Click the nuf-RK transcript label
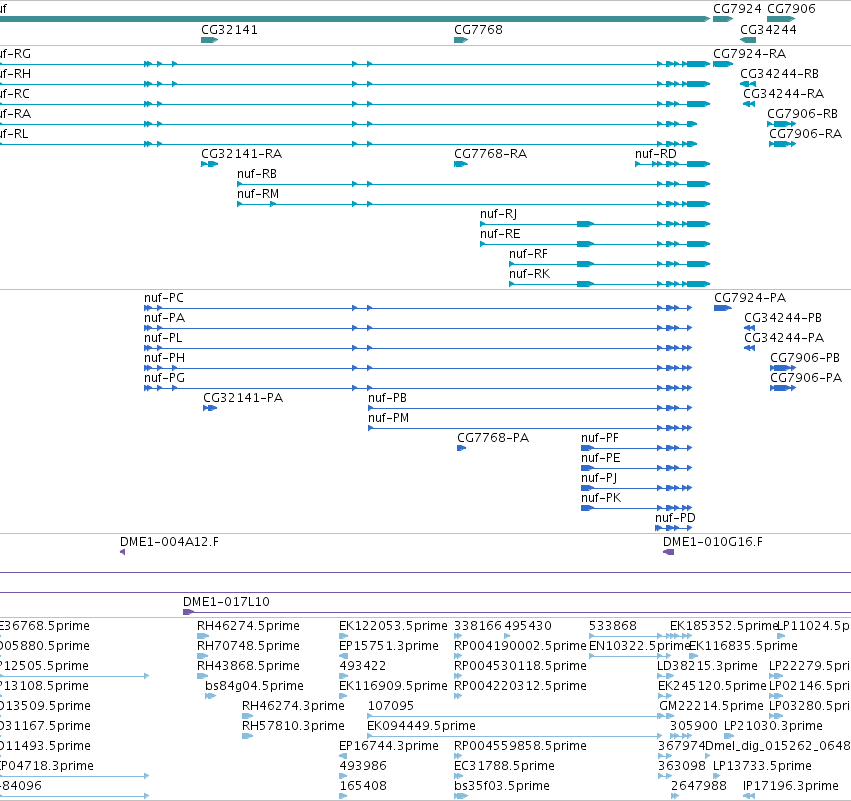The height and width of the screenshot is (801, 851). (x=529, y=275)
